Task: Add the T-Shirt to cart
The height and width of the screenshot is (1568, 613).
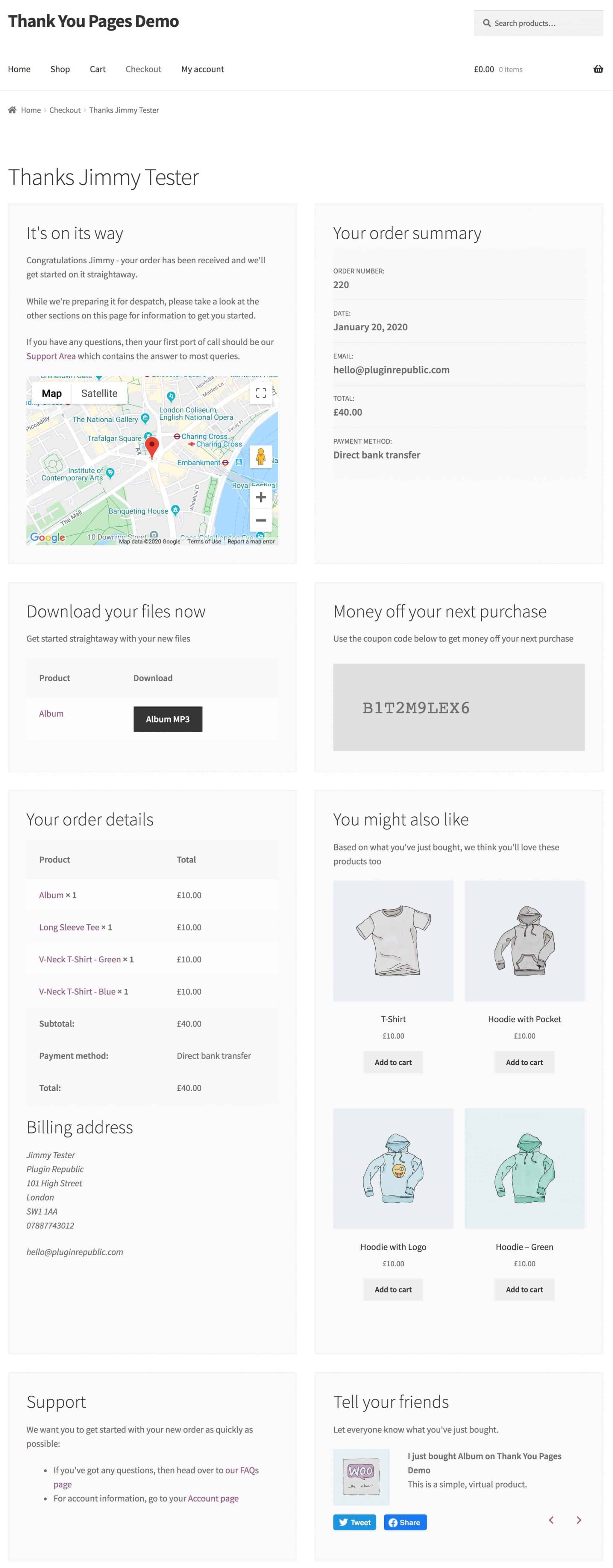Action: click(x=393, y=1062)
